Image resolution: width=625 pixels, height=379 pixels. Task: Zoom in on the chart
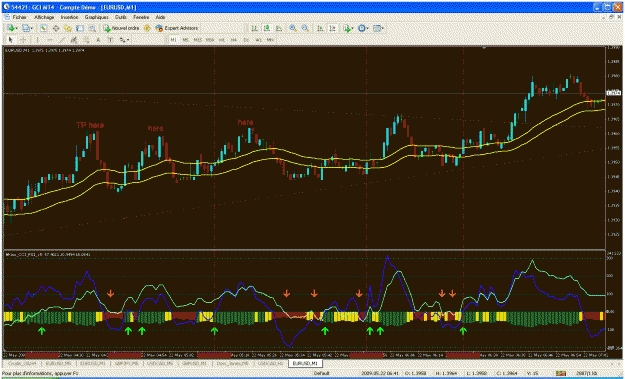coord(293,28)
